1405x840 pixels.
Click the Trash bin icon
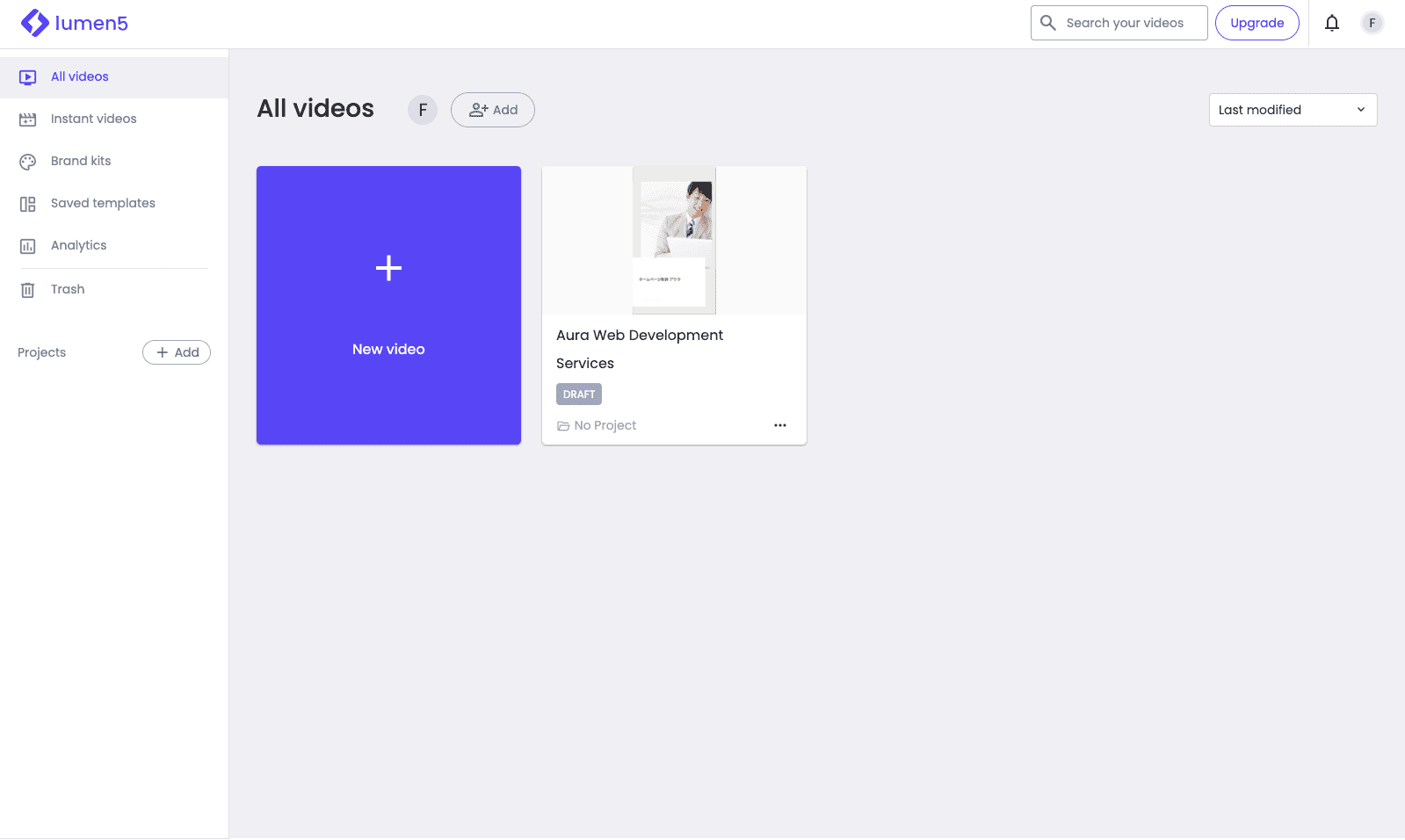click(x=28, y=290)
